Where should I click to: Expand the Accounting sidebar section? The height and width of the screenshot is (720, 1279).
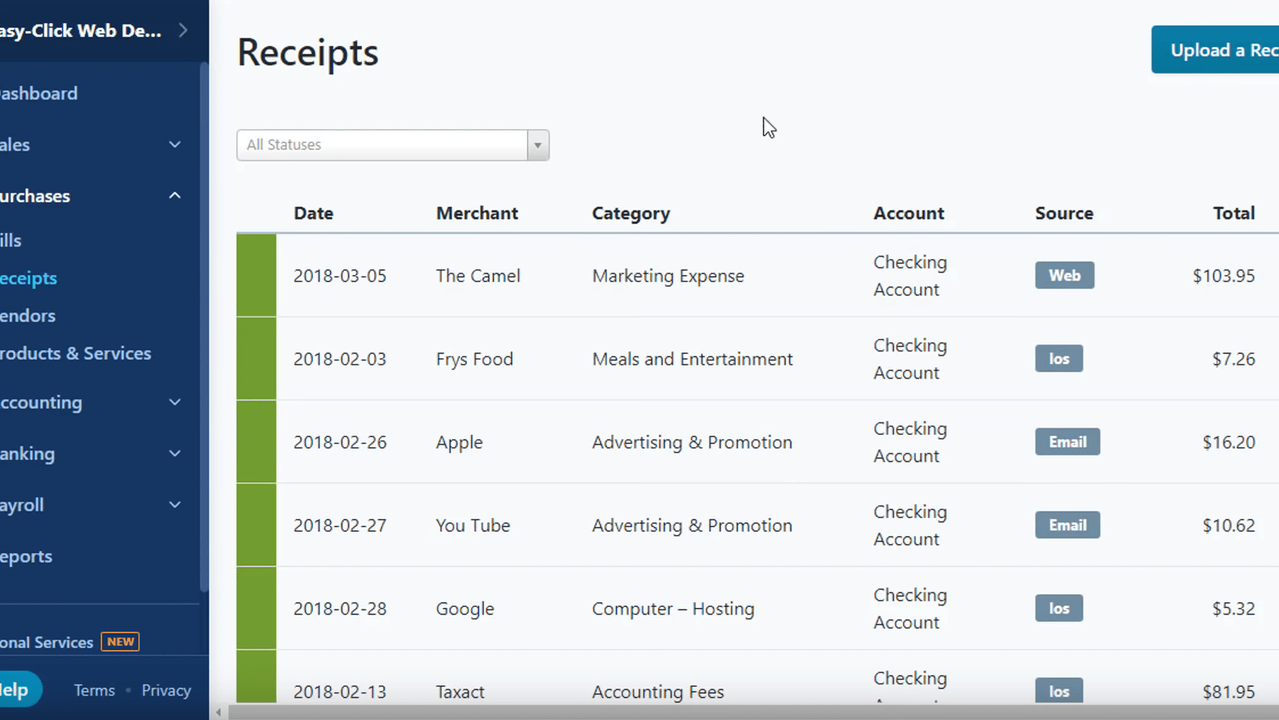pyautogui.click(x=174, y=402)
